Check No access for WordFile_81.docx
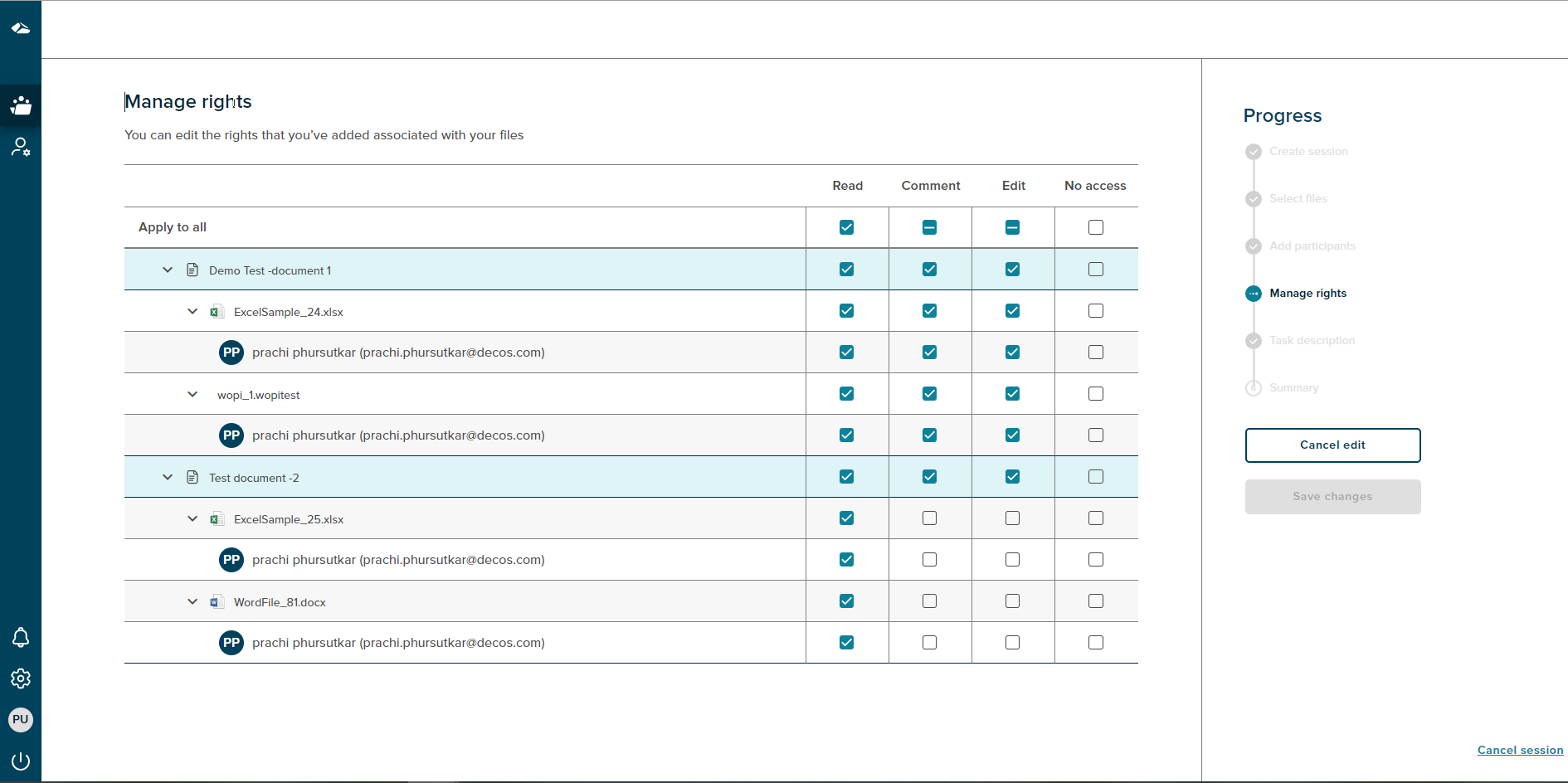This screenshot has width=1568, height=783. (x=1095, y=601)
